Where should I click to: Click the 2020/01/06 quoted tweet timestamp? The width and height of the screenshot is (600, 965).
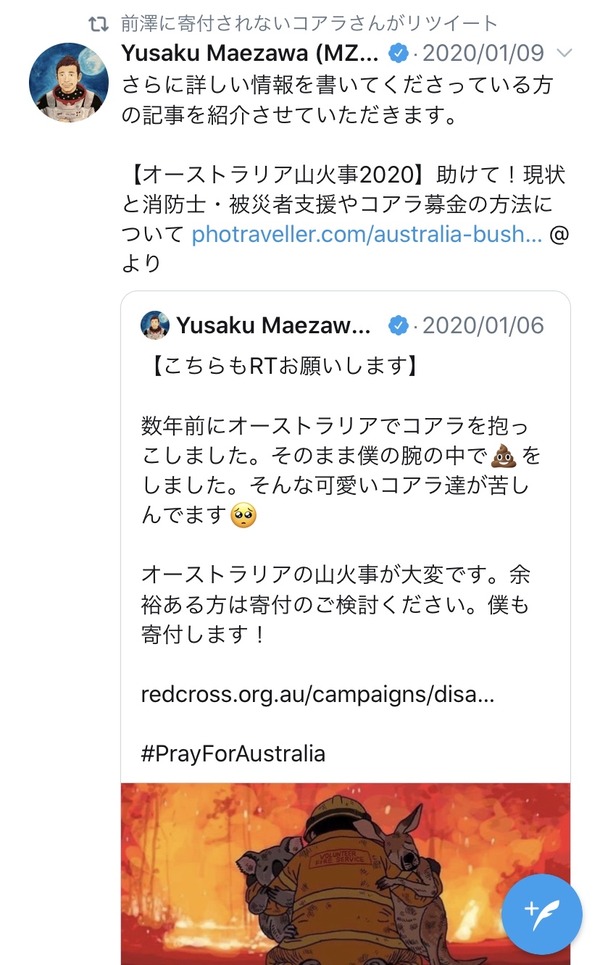point(483,326)
